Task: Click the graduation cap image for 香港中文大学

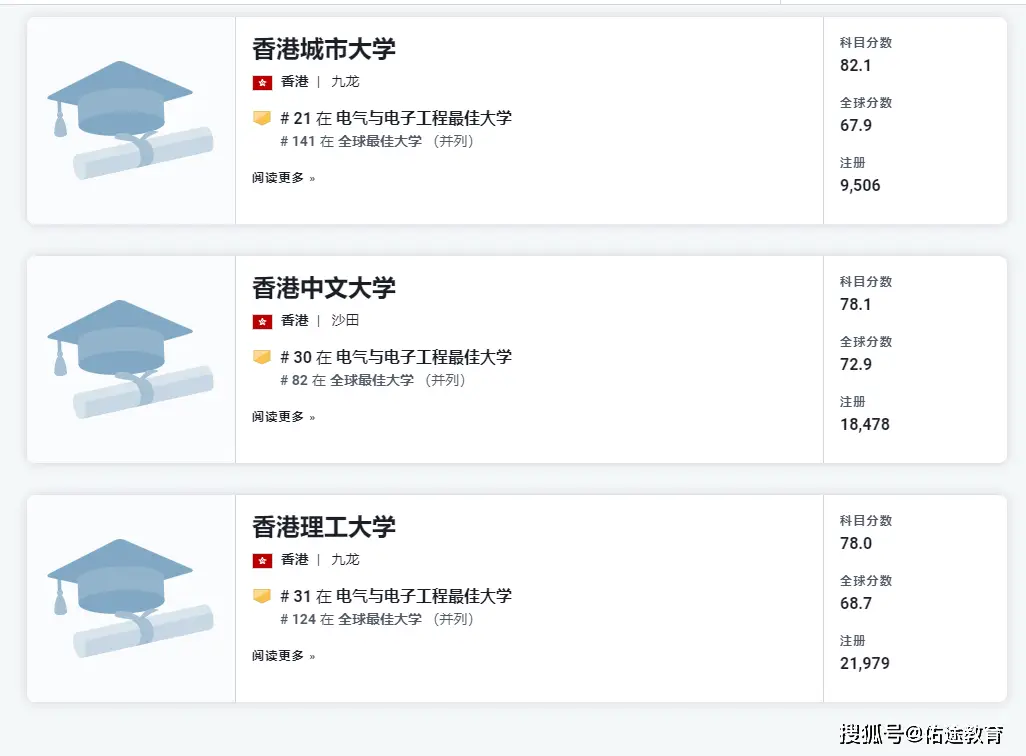Action: point(130,359)
